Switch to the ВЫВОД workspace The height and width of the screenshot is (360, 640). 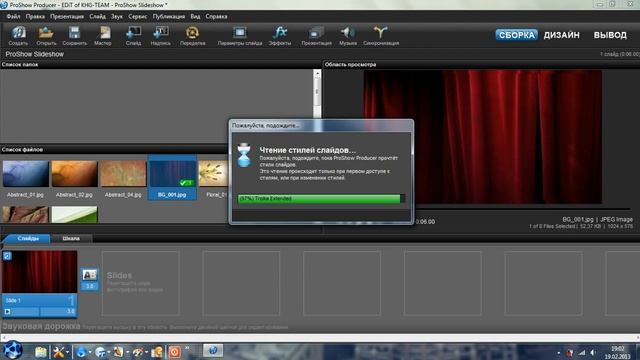point(610,35)
